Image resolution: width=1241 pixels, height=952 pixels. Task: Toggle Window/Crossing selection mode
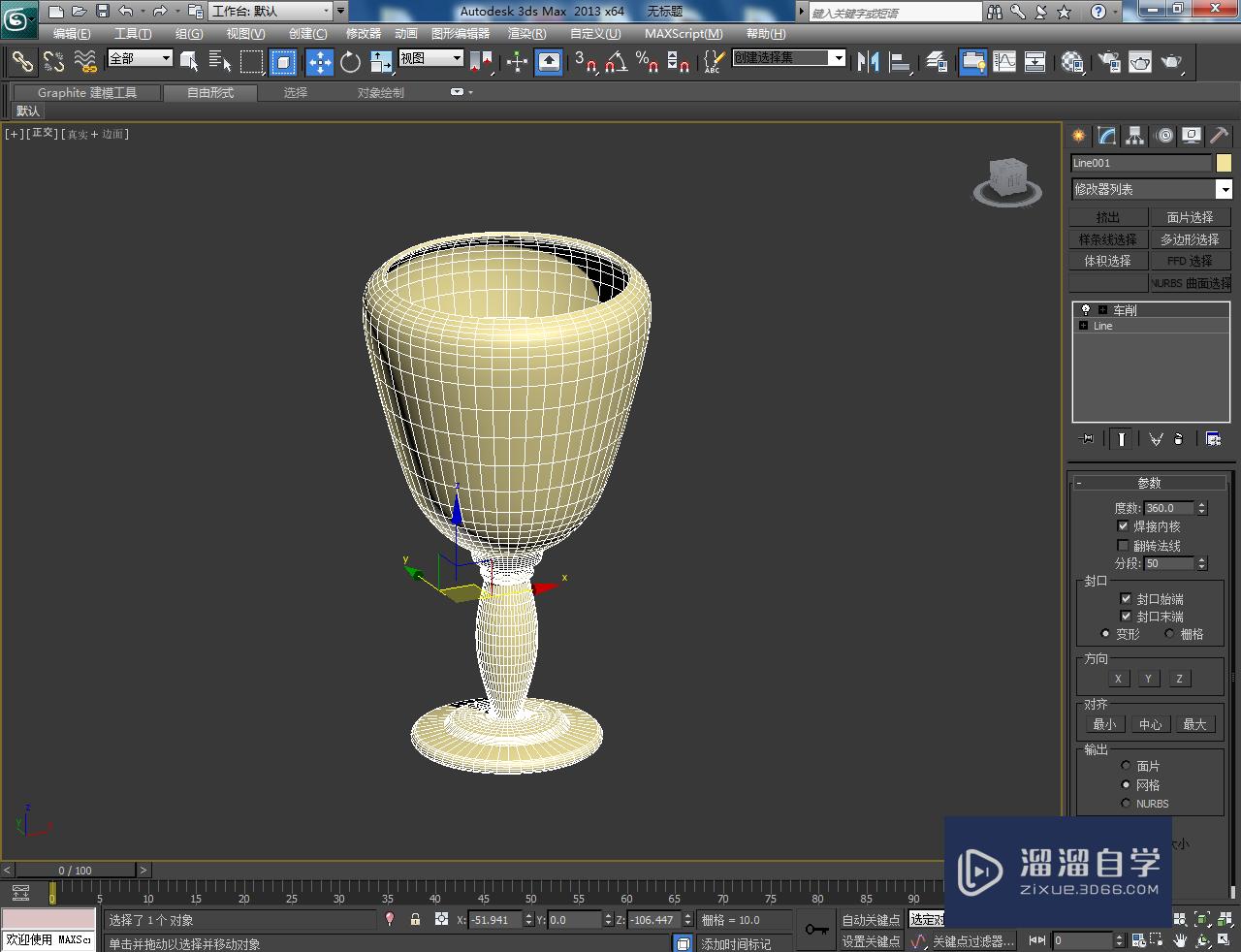pos(283,62)
